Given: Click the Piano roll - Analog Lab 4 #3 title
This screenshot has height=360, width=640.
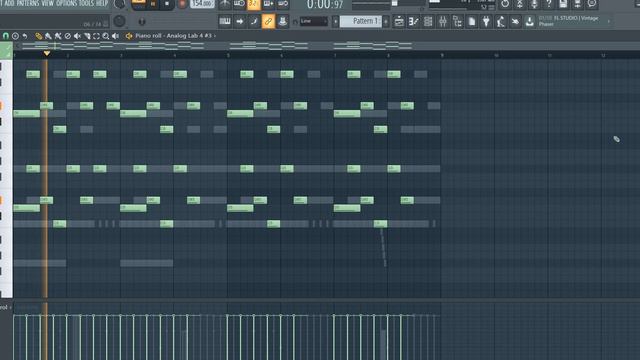Looking at the screenshot, I should (173, 36).
